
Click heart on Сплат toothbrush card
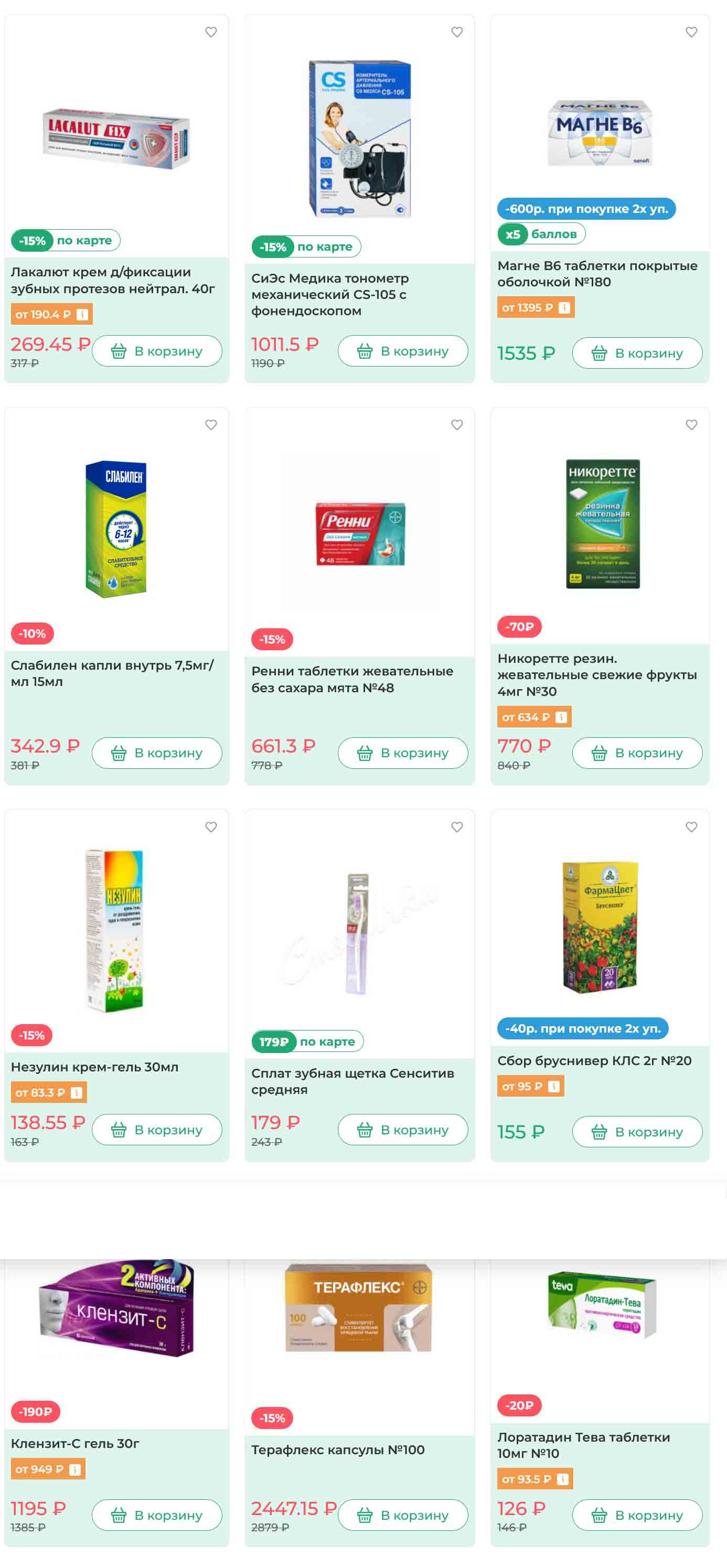pos(457,826)
